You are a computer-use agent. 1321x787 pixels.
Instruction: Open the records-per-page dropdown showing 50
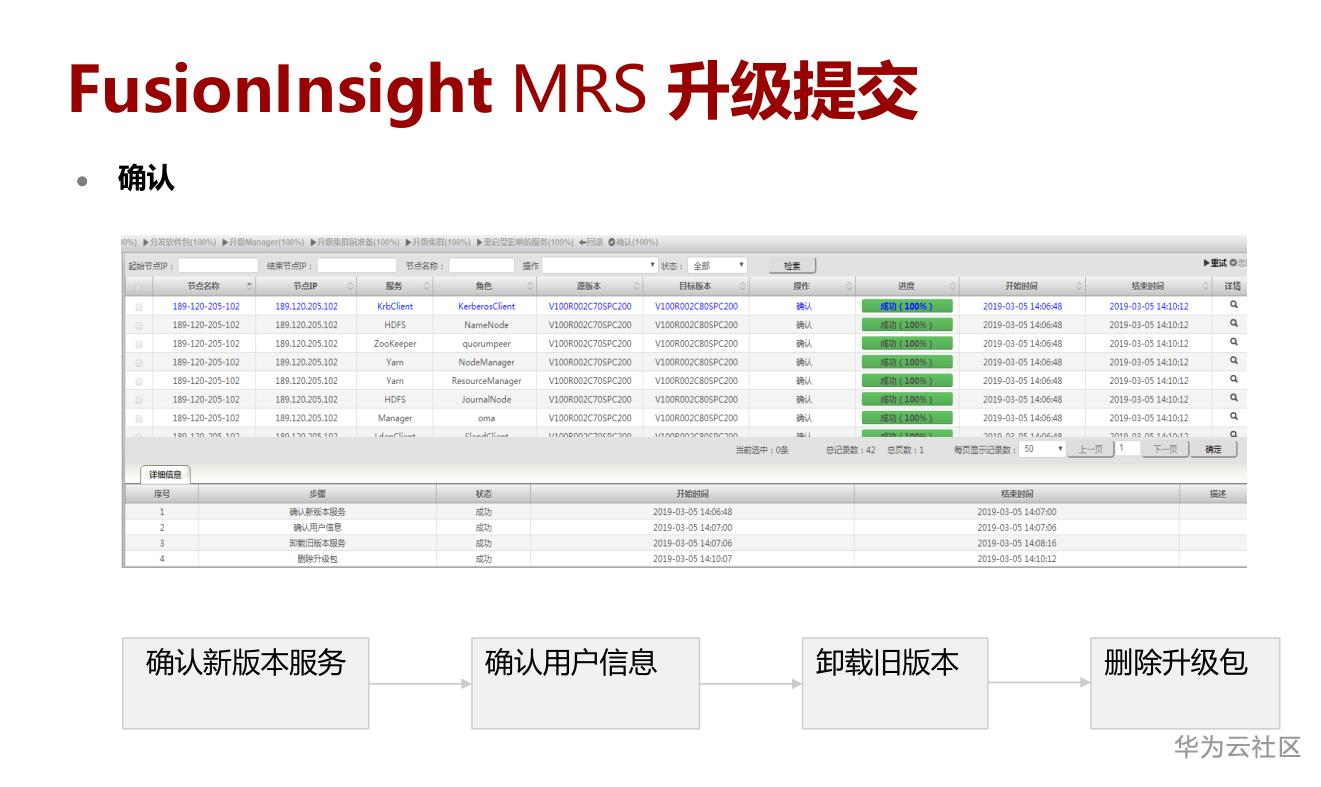point(1043,449)
